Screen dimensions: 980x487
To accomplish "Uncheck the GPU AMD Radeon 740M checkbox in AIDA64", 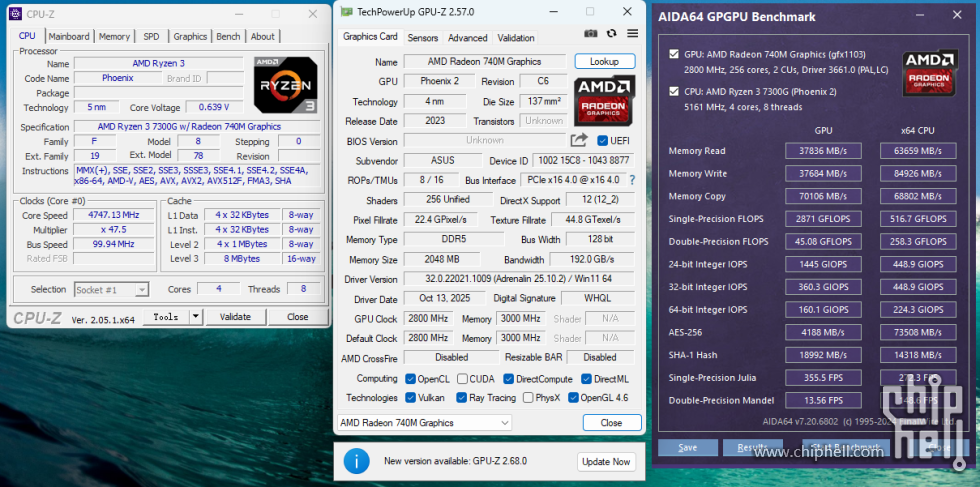I will [674, 54].
